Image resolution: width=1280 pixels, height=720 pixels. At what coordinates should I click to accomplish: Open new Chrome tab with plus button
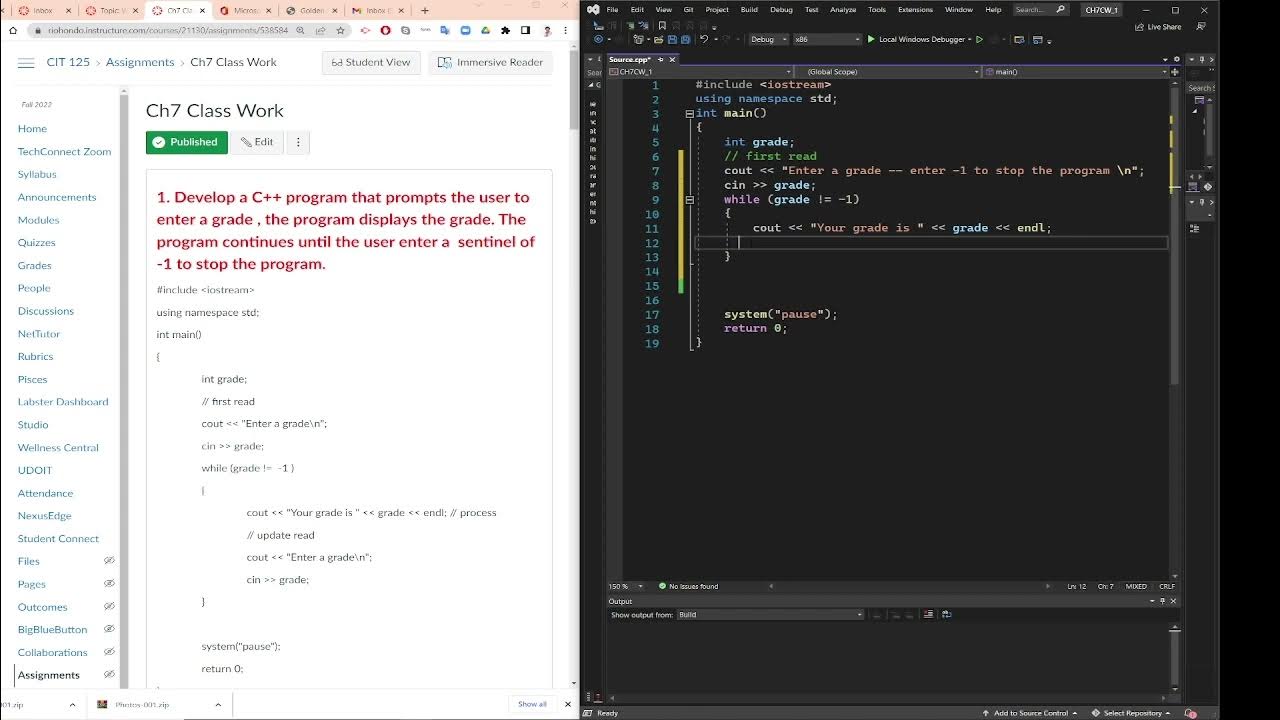(x=424, y=10)
